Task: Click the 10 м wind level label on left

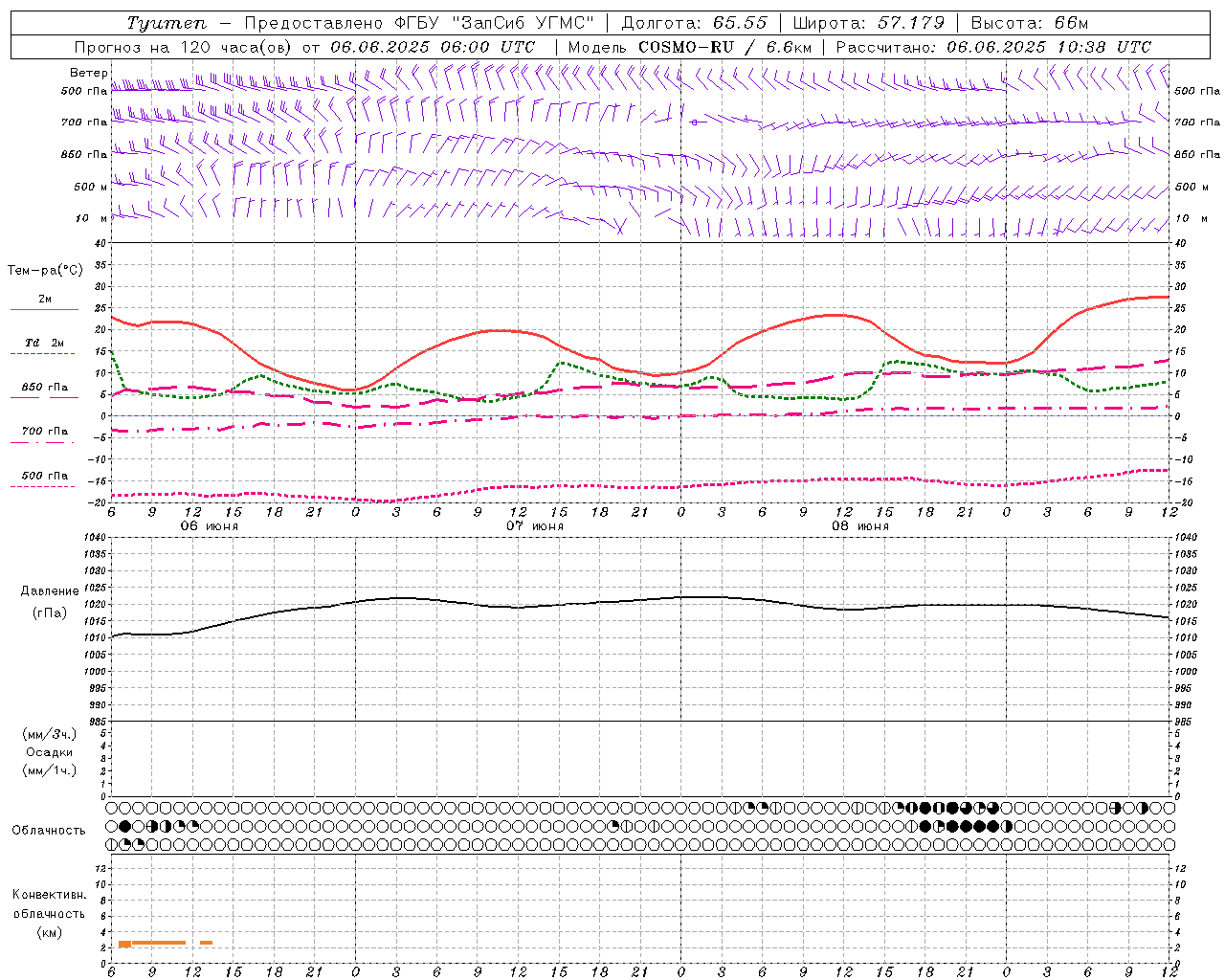Action: 91,218
